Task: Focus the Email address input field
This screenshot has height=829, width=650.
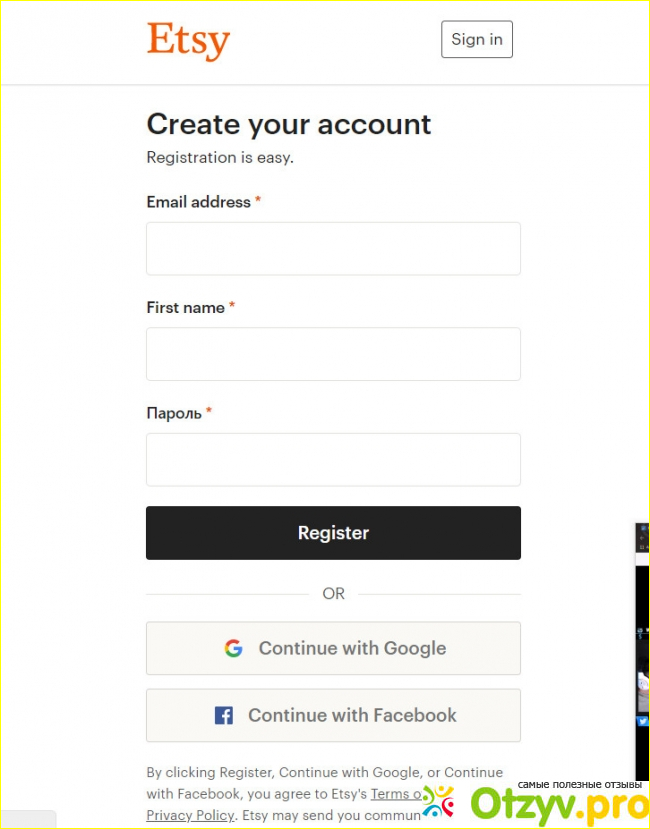Action: (x=333, y=248)
